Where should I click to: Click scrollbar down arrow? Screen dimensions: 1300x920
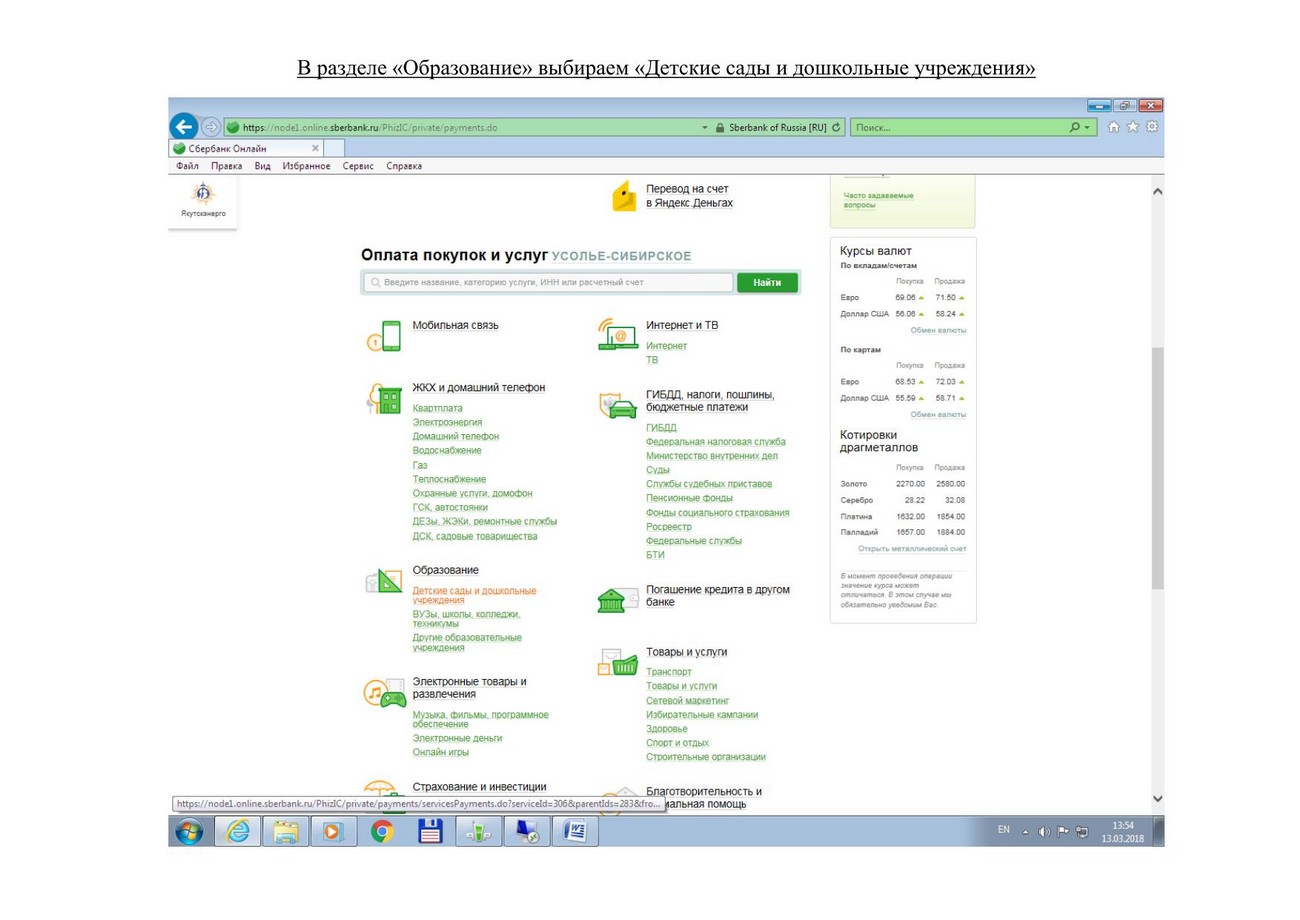(1158, 798)
